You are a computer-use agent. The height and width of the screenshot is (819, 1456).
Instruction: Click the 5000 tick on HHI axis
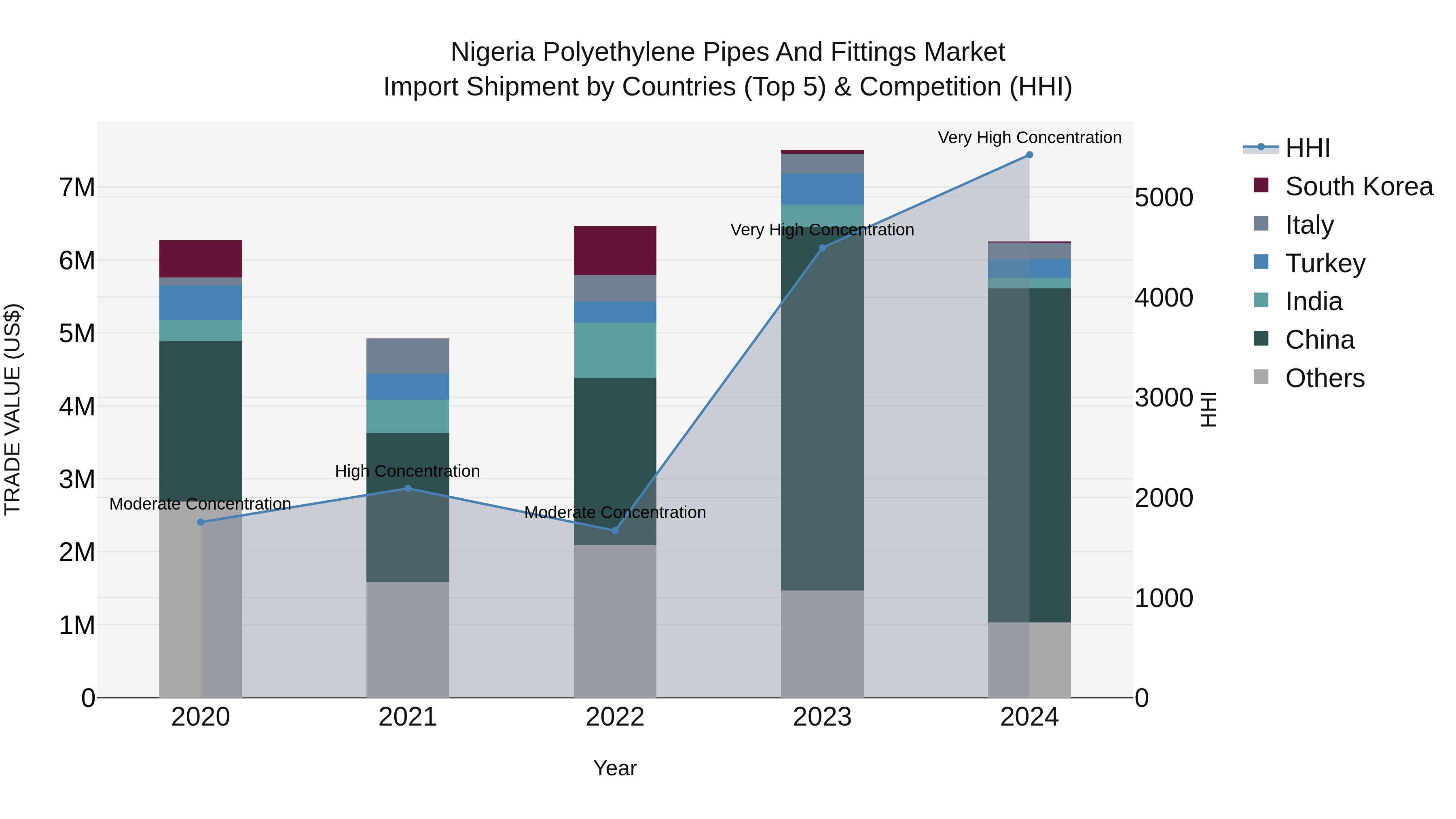click(x=1164, y=198)
